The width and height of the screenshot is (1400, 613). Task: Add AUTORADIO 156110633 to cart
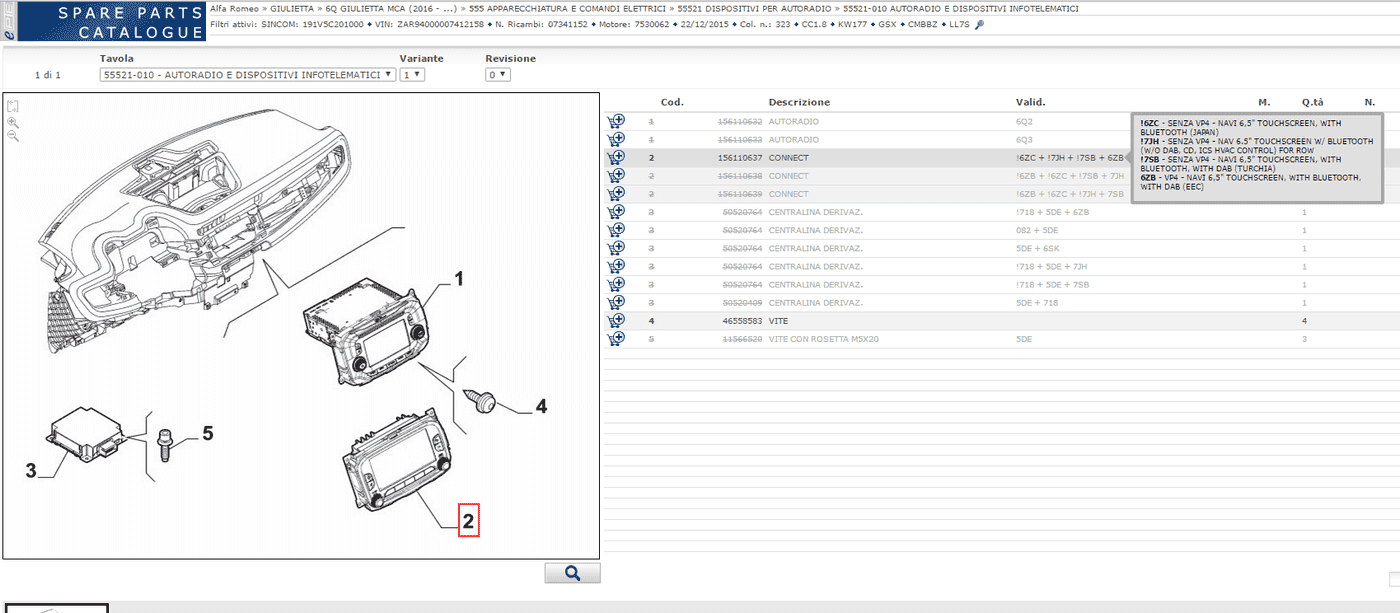pyautogui.click(x=616, y=139)
